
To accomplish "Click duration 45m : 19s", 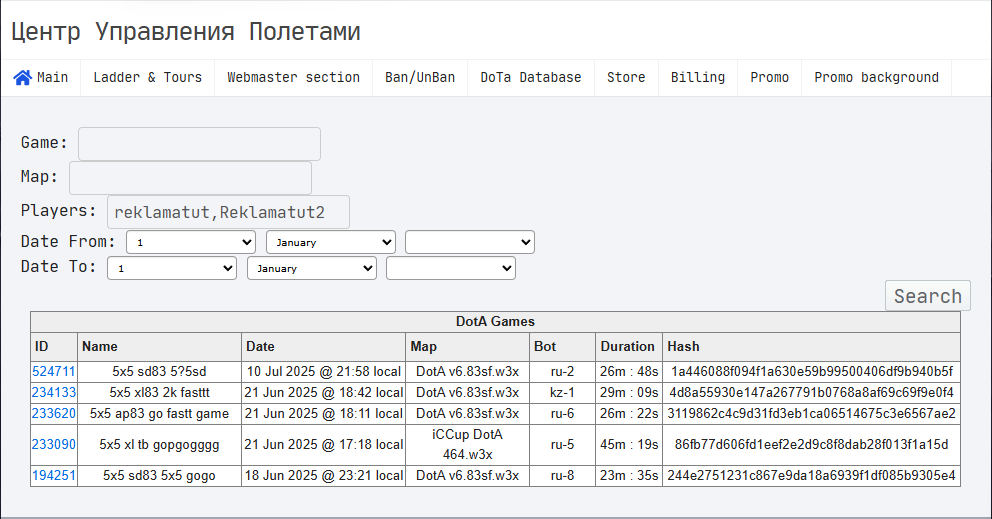I will pyautogui.click(x=629, y=444).
